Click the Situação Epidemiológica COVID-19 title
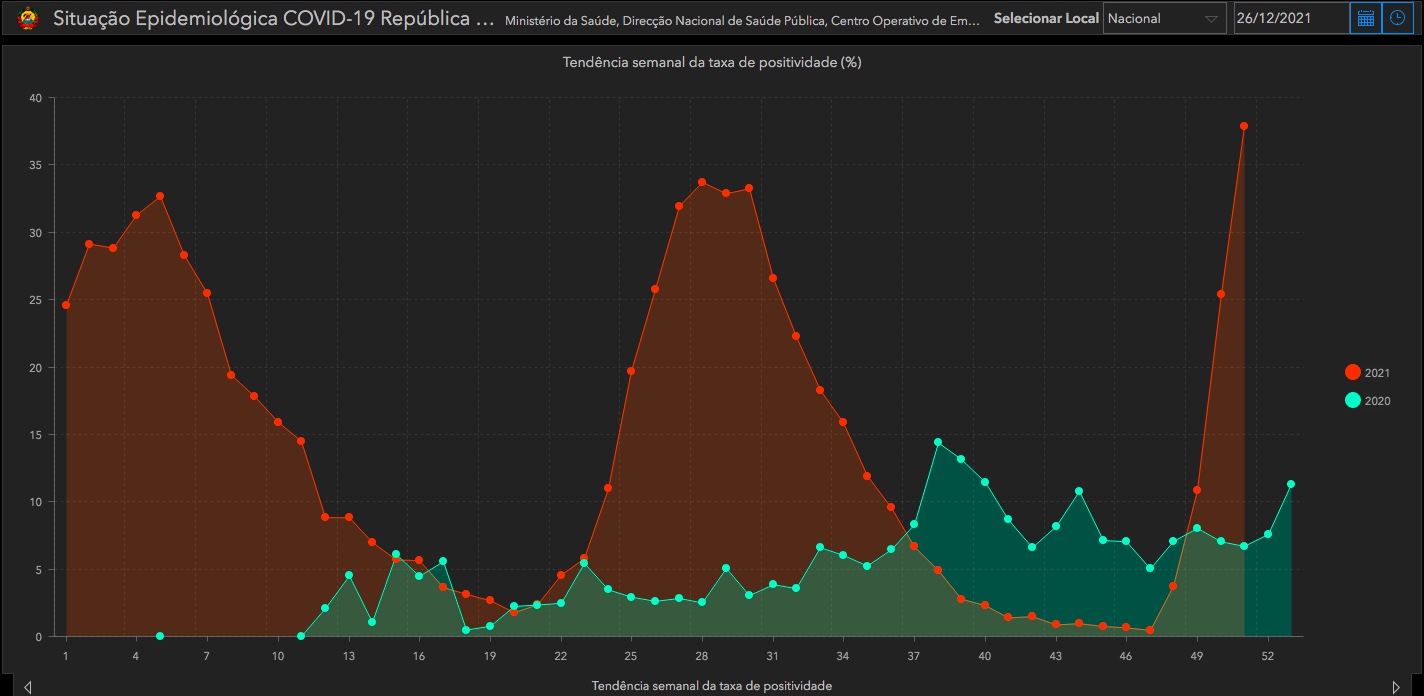 click(x=272, y=18)
